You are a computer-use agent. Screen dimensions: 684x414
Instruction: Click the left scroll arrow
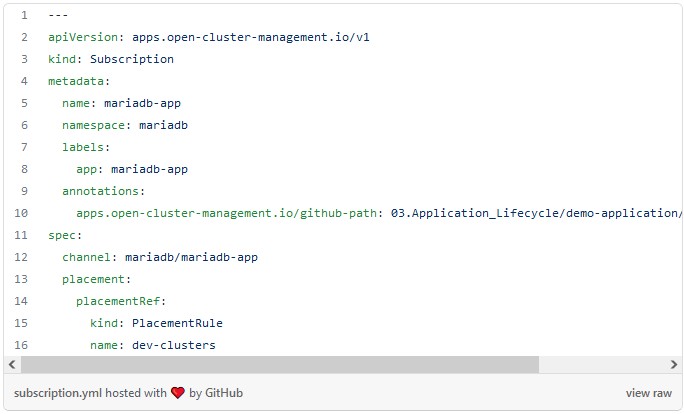pos(12,364)
